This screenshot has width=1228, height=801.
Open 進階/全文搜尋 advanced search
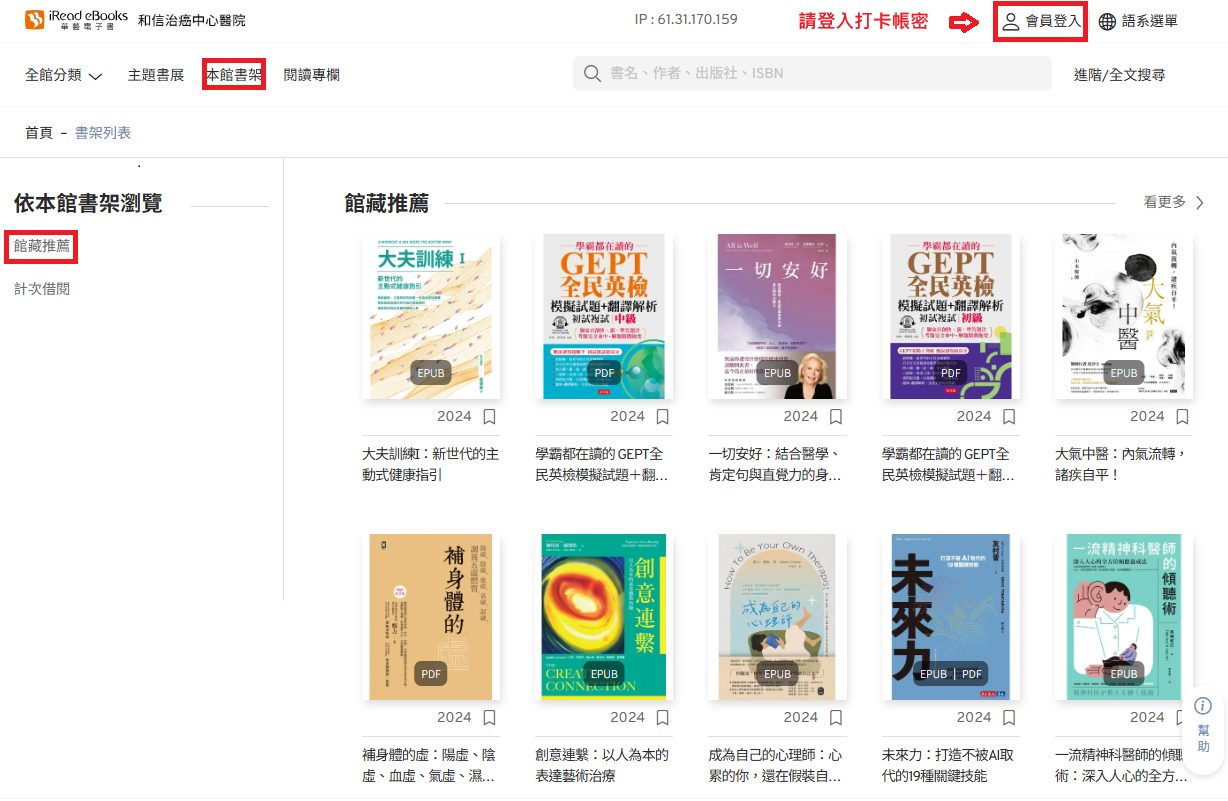click(x=1119, y=74)
